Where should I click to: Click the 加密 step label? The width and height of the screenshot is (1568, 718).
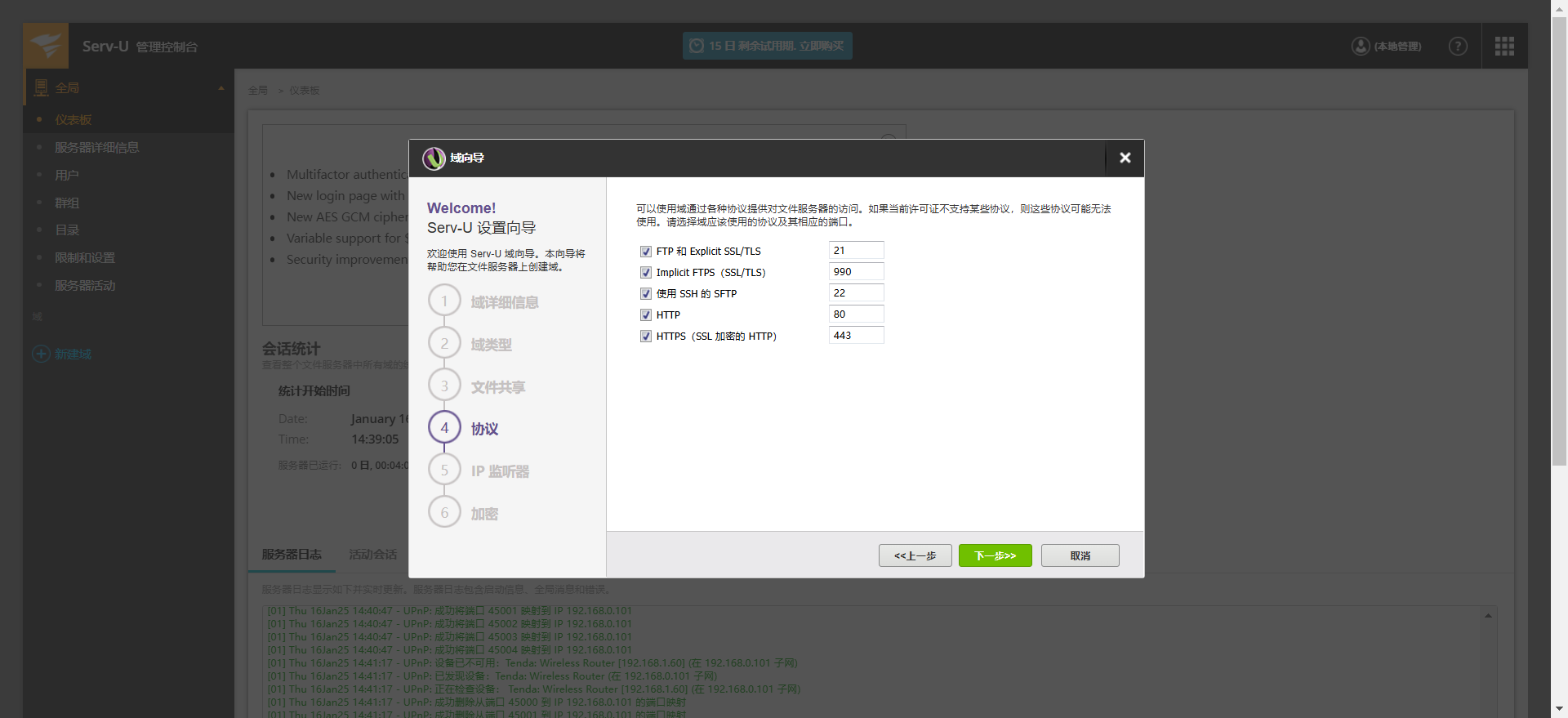pyautogui.click(x=484, y=514)
